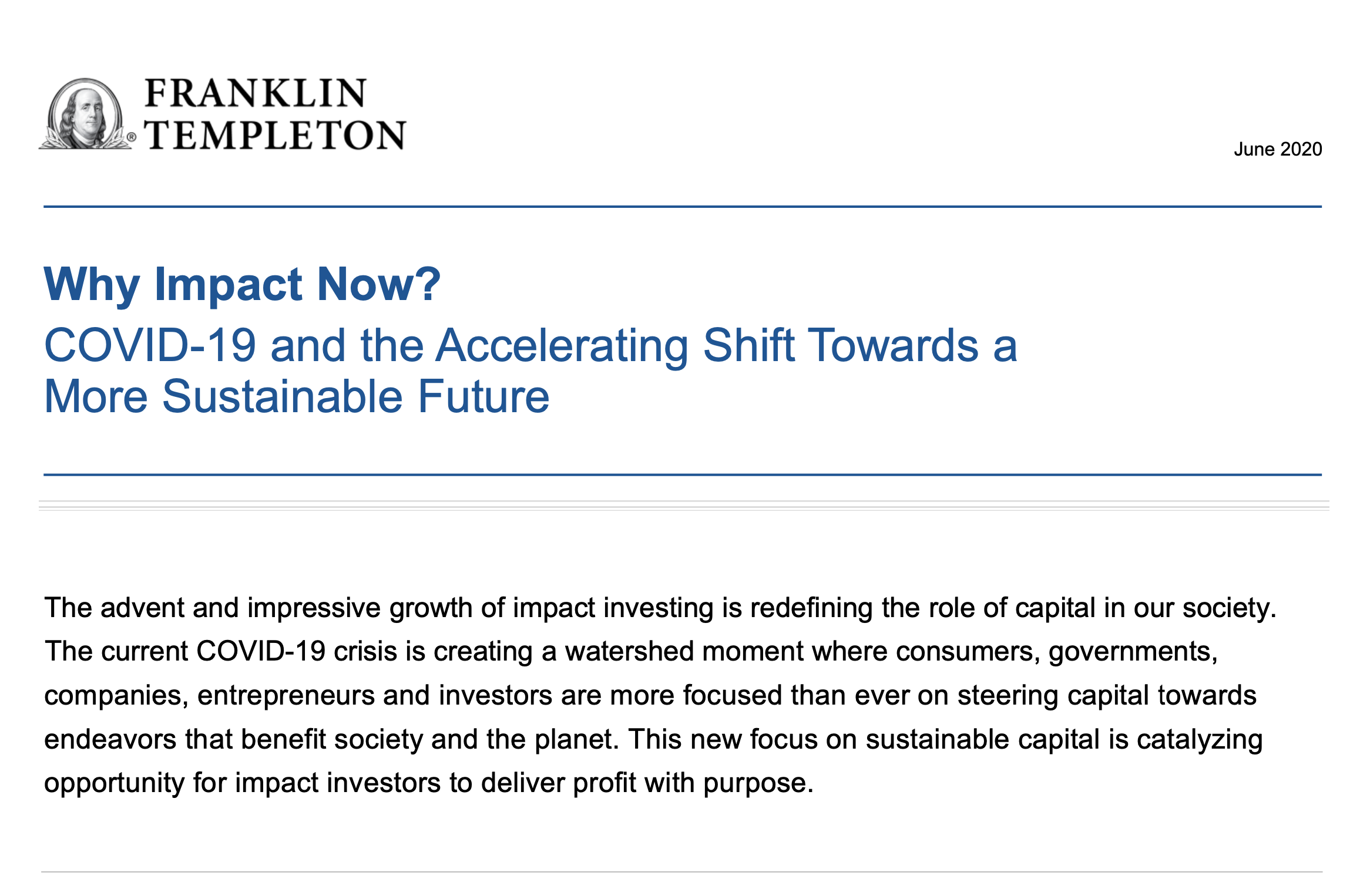Click the paragraph's first sentence about impact investing
The image size is (1370, 896).
coord(660,608)
